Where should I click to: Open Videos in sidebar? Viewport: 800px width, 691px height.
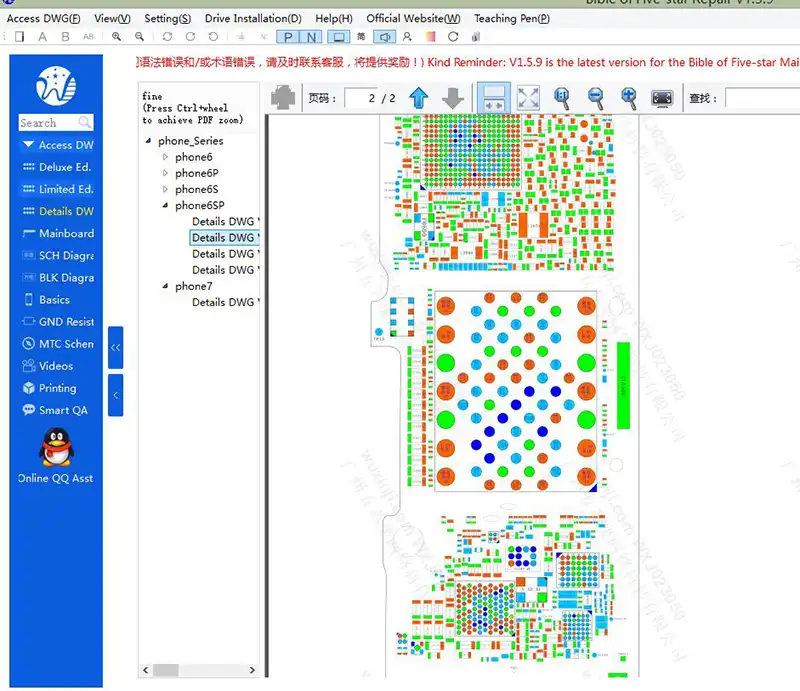(x=48, y=366)
